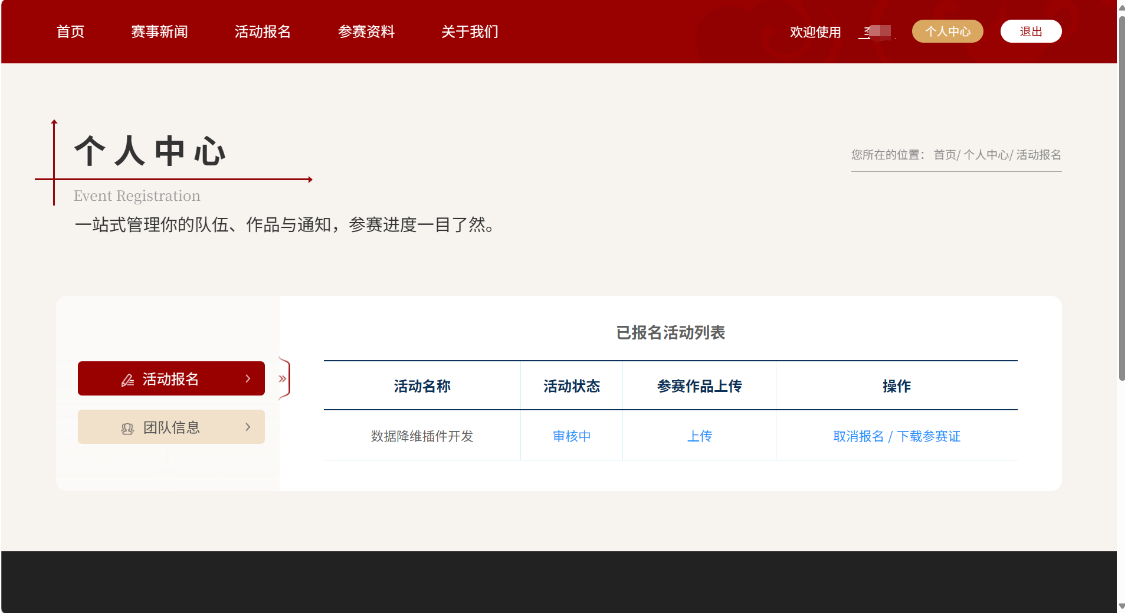Click 首页 in the breadcrumb trail
This screenshot has height=613, width=1125.
944,155
